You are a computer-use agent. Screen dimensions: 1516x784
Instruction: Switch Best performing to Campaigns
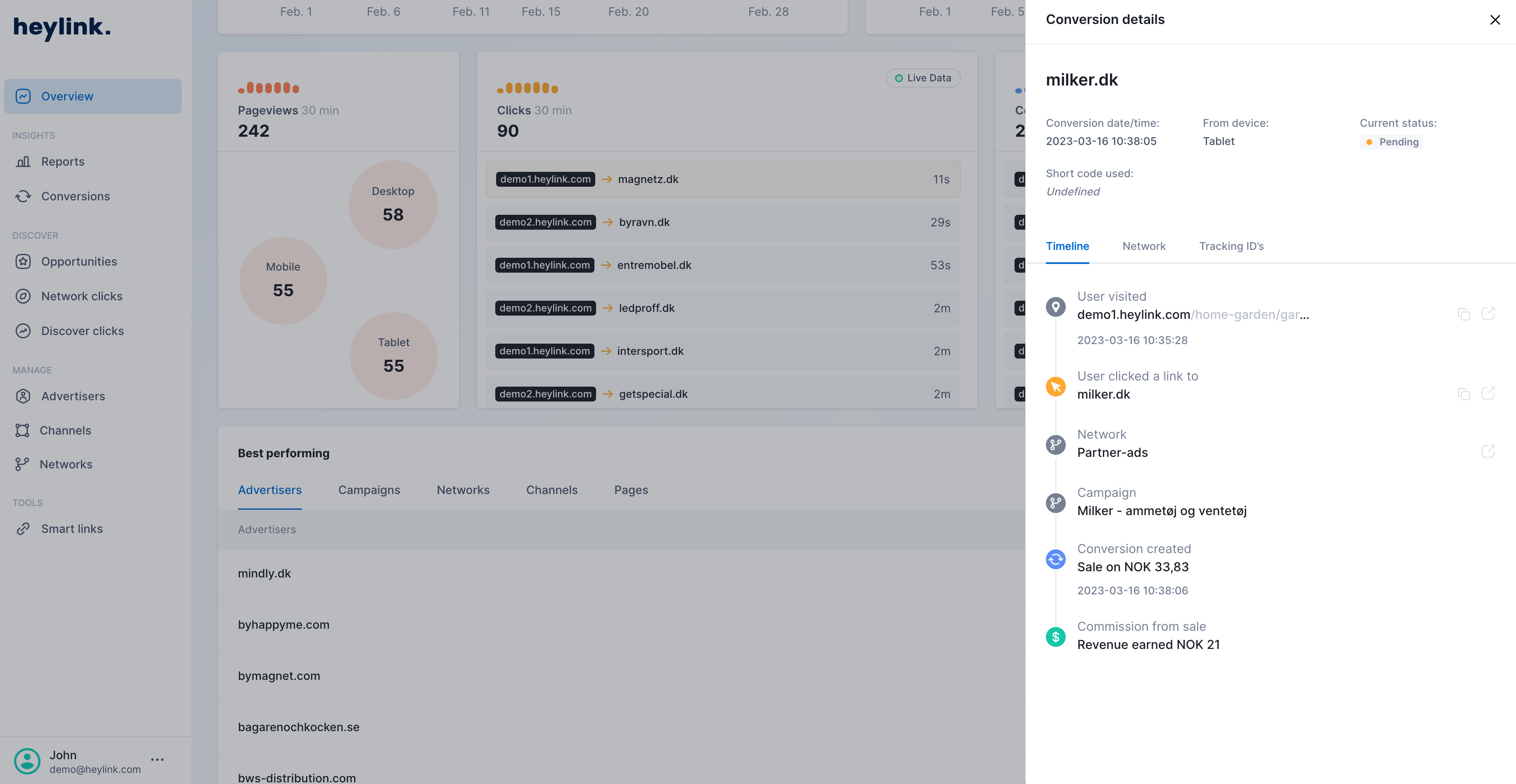click(x=369, y=490)
